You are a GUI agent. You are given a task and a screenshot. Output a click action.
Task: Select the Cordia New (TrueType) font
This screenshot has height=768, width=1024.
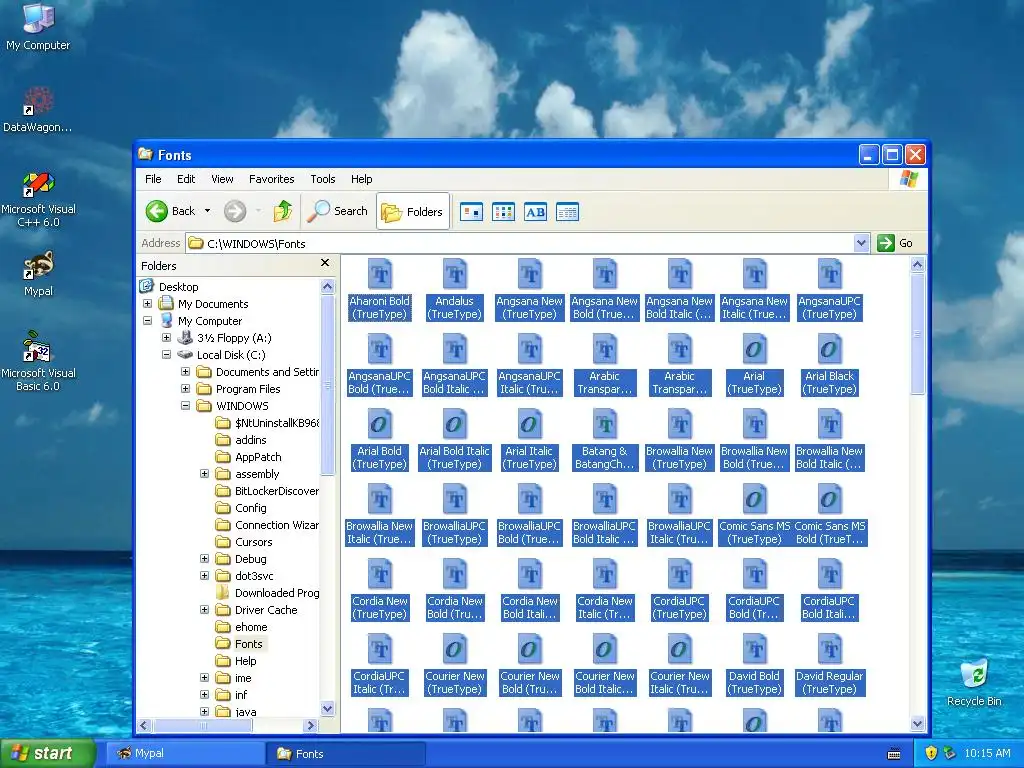(379, 590)
